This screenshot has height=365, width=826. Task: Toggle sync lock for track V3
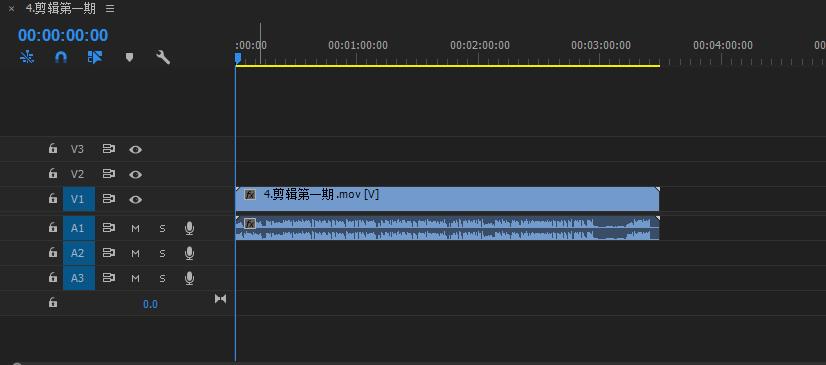(109, 149)
